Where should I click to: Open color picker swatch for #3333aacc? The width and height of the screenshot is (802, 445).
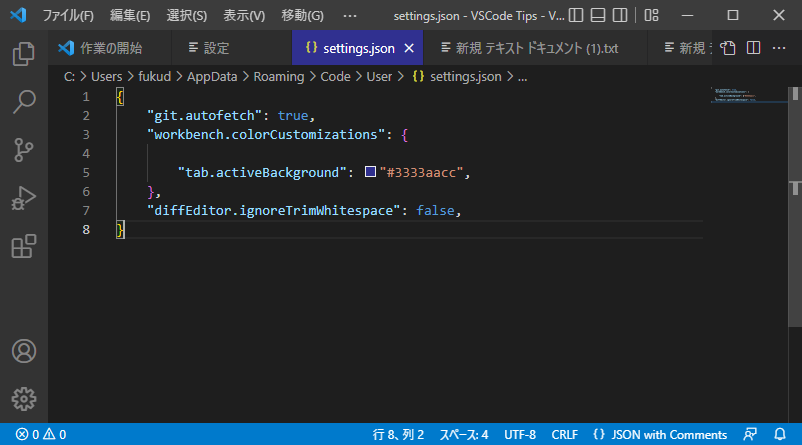pos(370,172)
